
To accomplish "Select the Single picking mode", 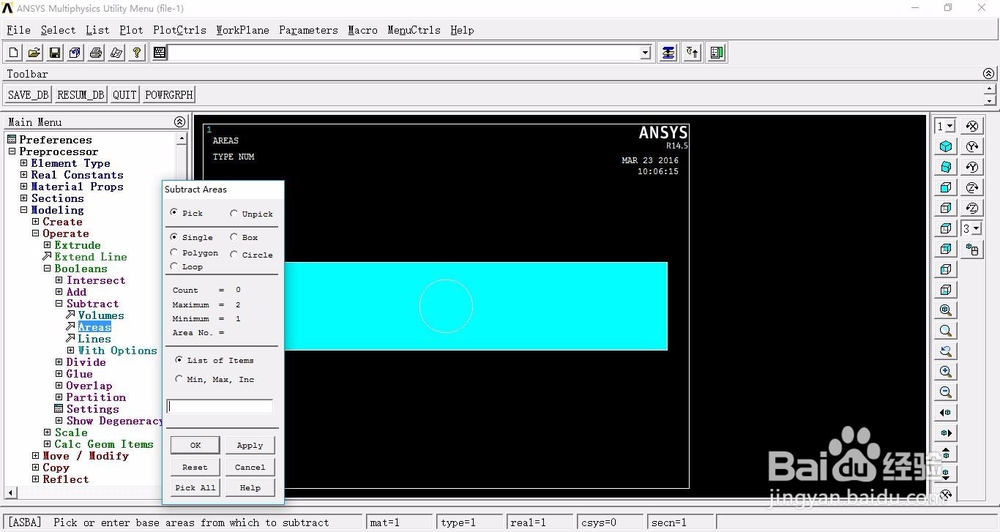I will coord(174,237).
